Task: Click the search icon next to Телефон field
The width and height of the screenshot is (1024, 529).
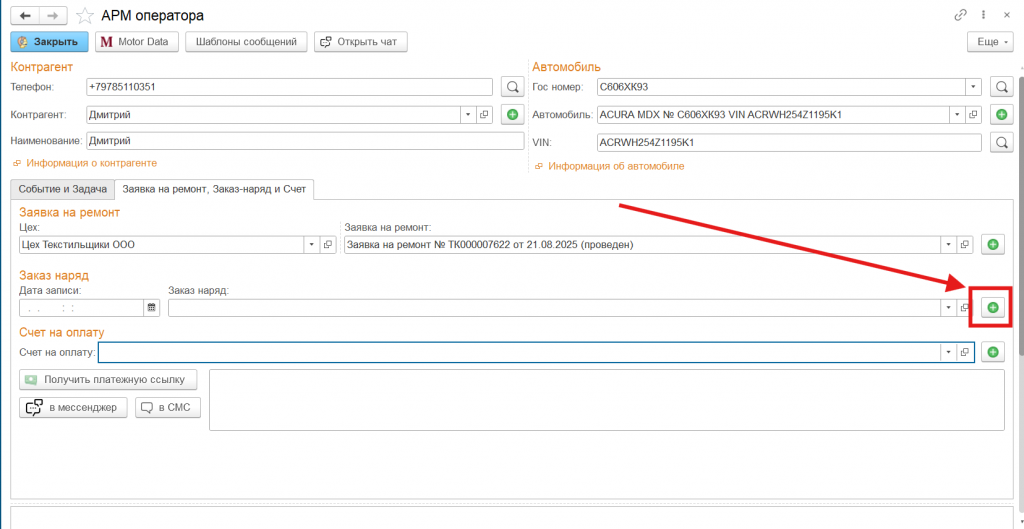Action: [x=512, y=87]
